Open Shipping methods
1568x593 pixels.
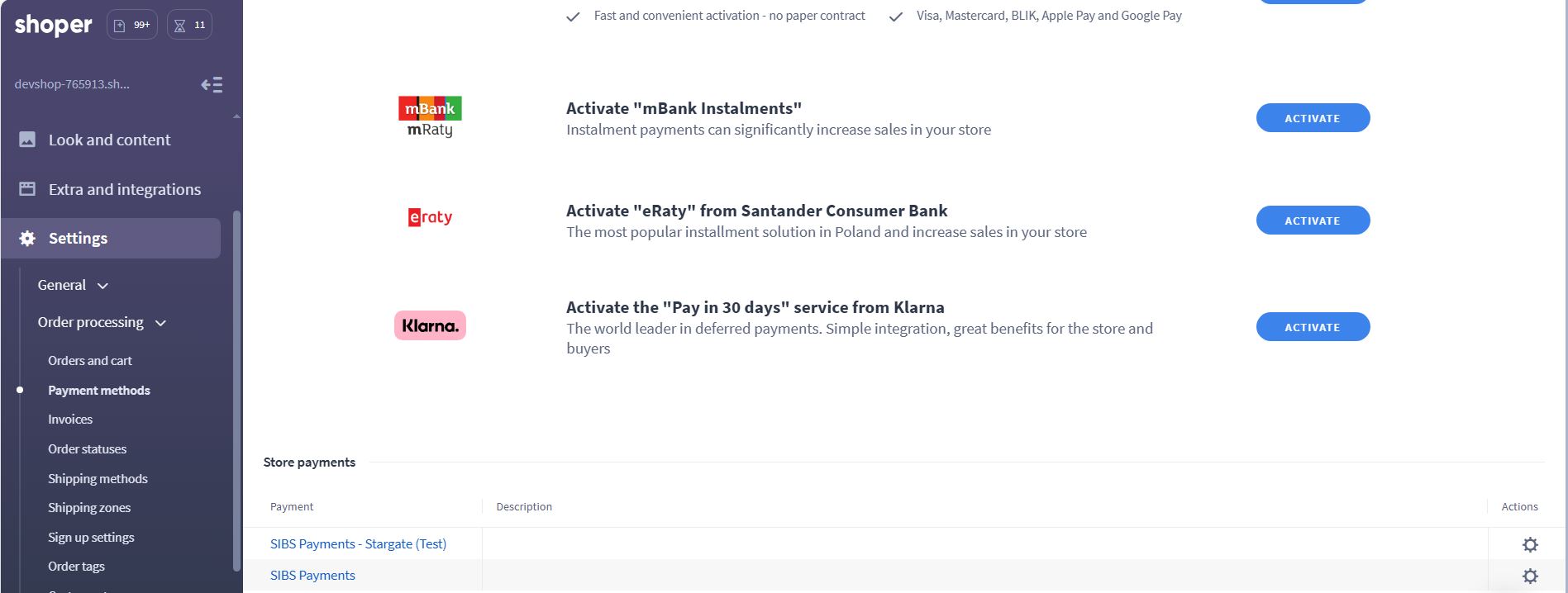coord(98,479)
